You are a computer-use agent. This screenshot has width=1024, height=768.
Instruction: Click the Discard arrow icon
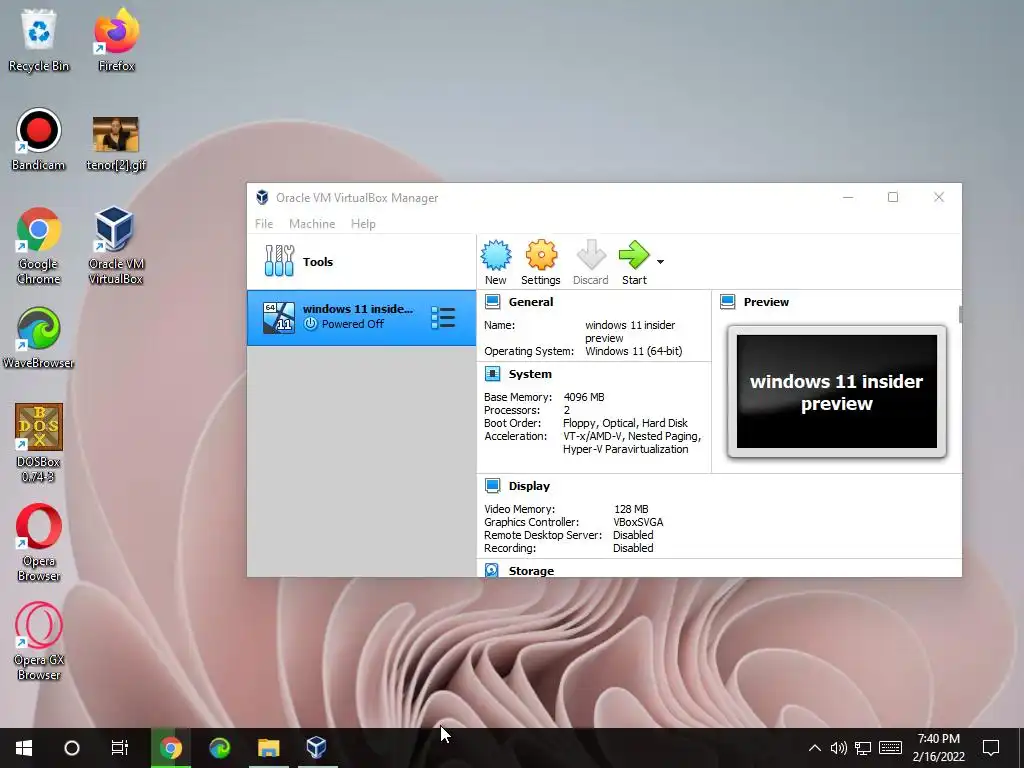(x=591, y=255)
